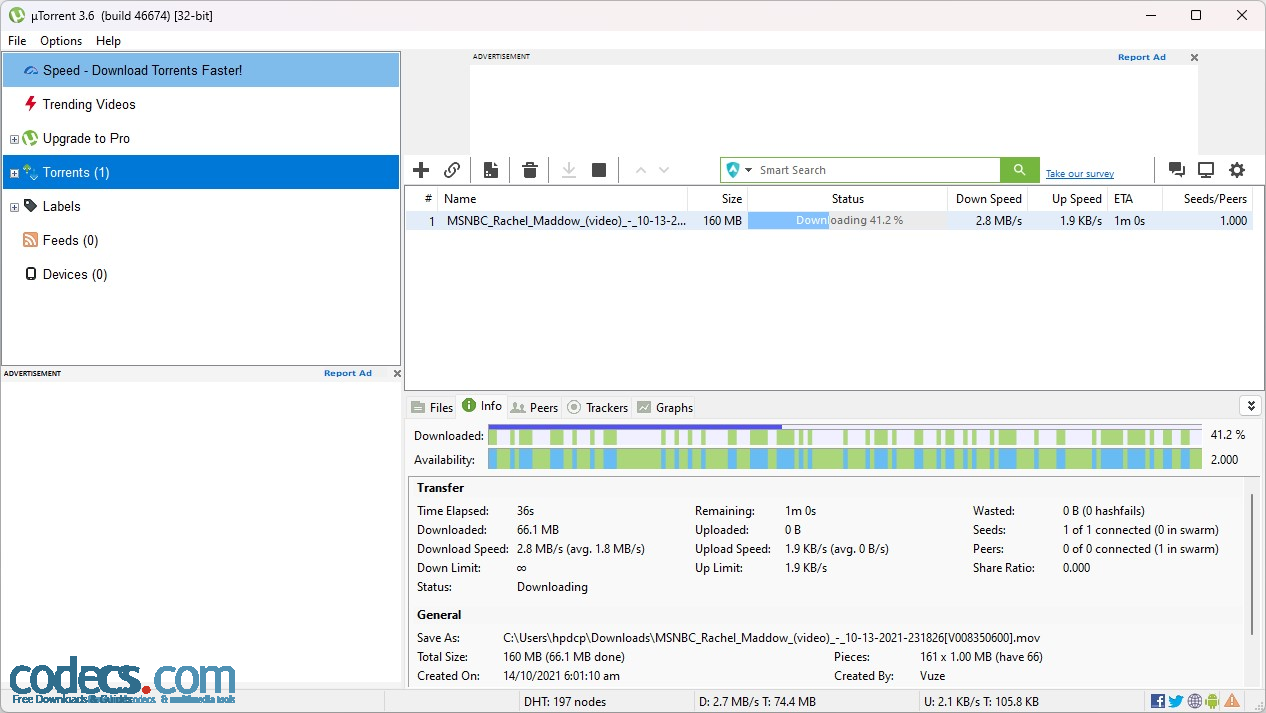The height and width of the screenshot is (713, 1266).
Task: Close the sidebar advertisement panel
Action: click(397, 374)
